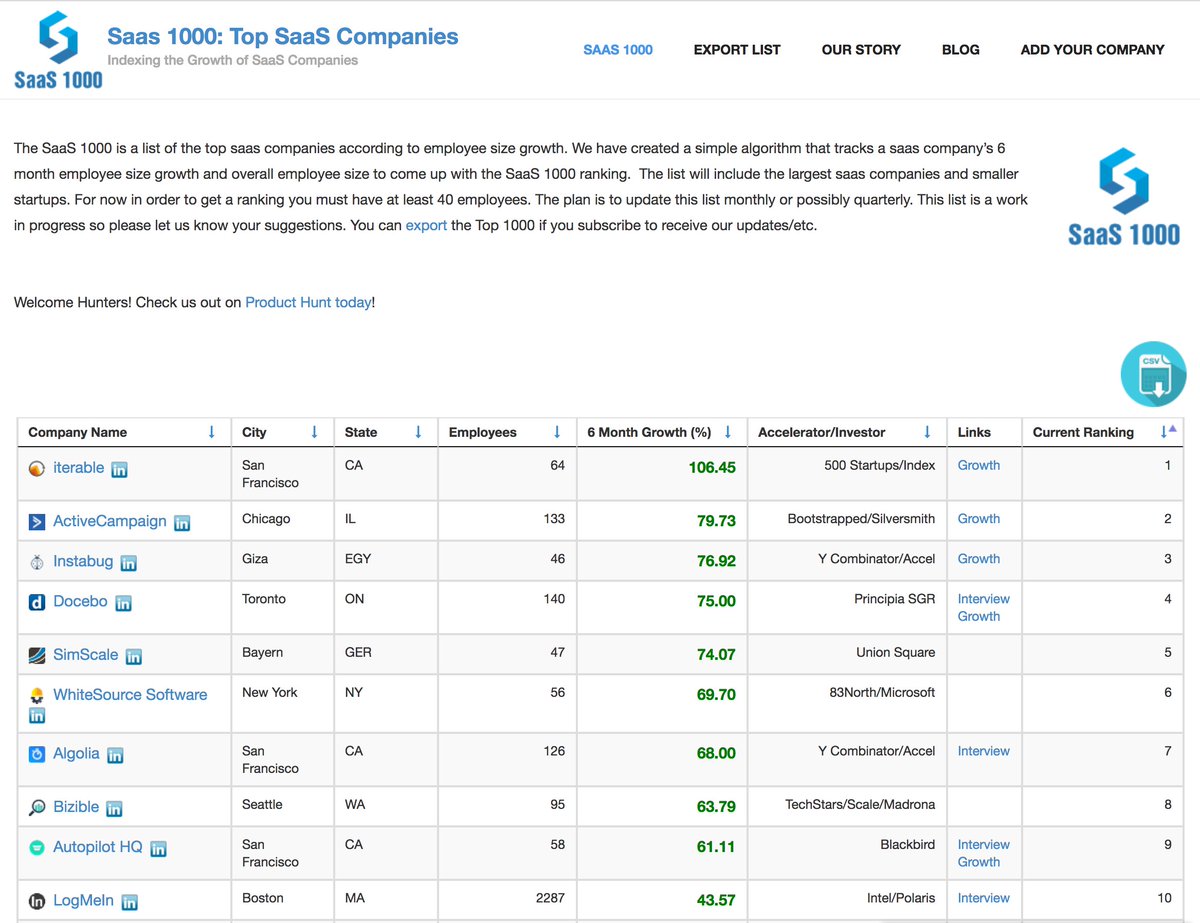Open Algolia's LinkedIn icon
The image size is (1200, 923).
pos(115,756)
